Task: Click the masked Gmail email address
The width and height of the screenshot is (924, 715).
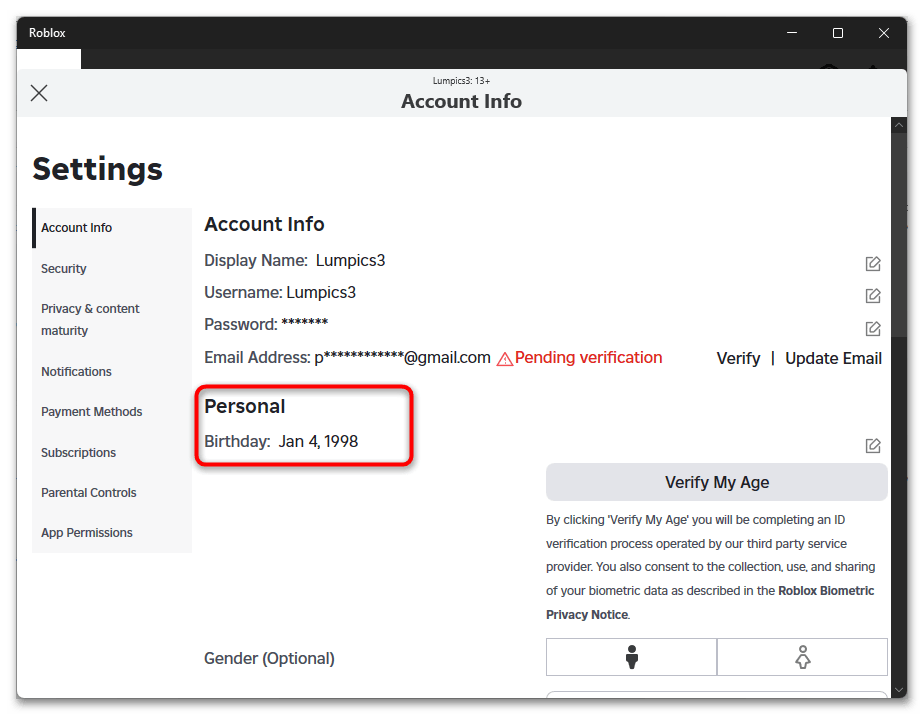Action: (x=402, y=357)
